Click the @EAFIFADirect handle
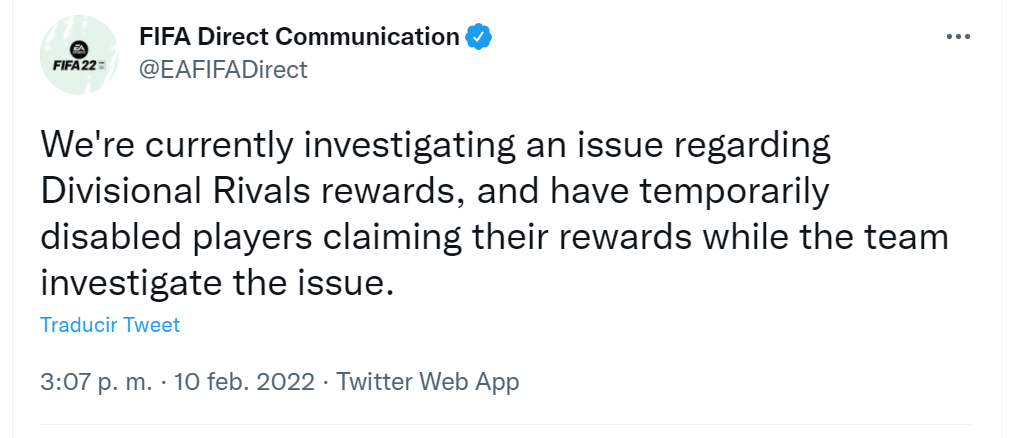 224,69
